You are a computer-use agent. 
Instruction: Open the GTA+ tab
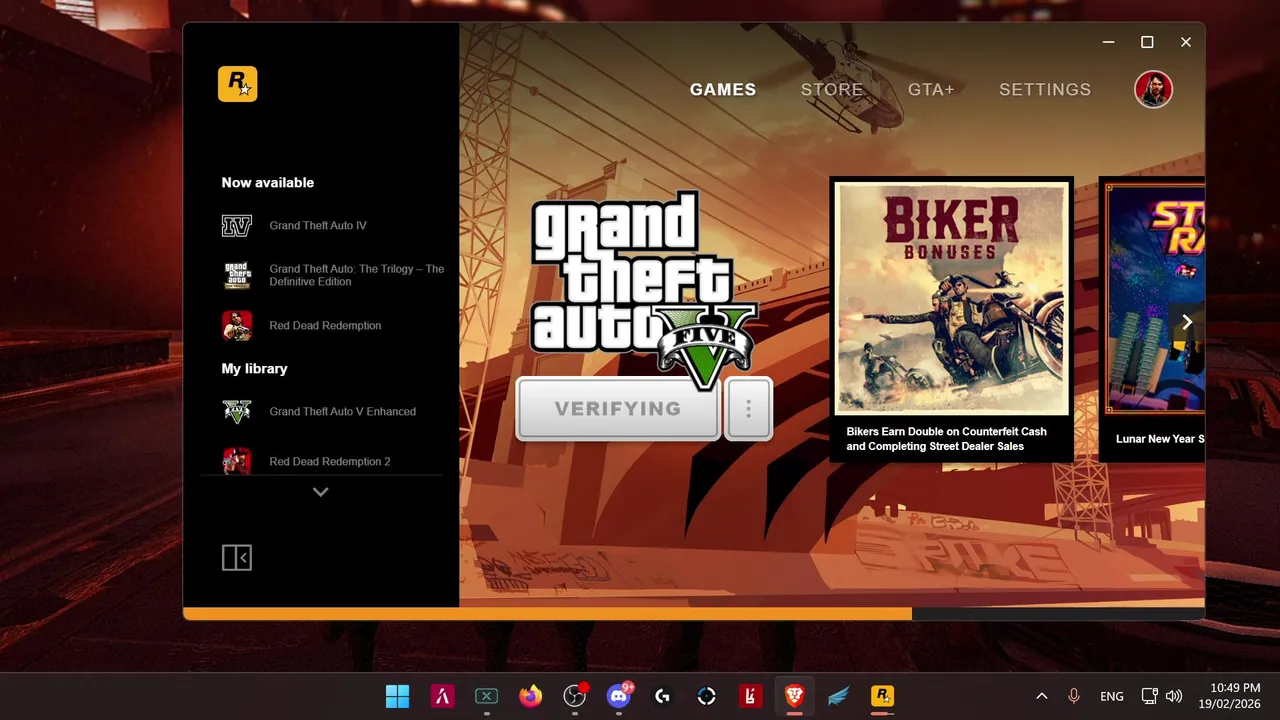[931, 89]
